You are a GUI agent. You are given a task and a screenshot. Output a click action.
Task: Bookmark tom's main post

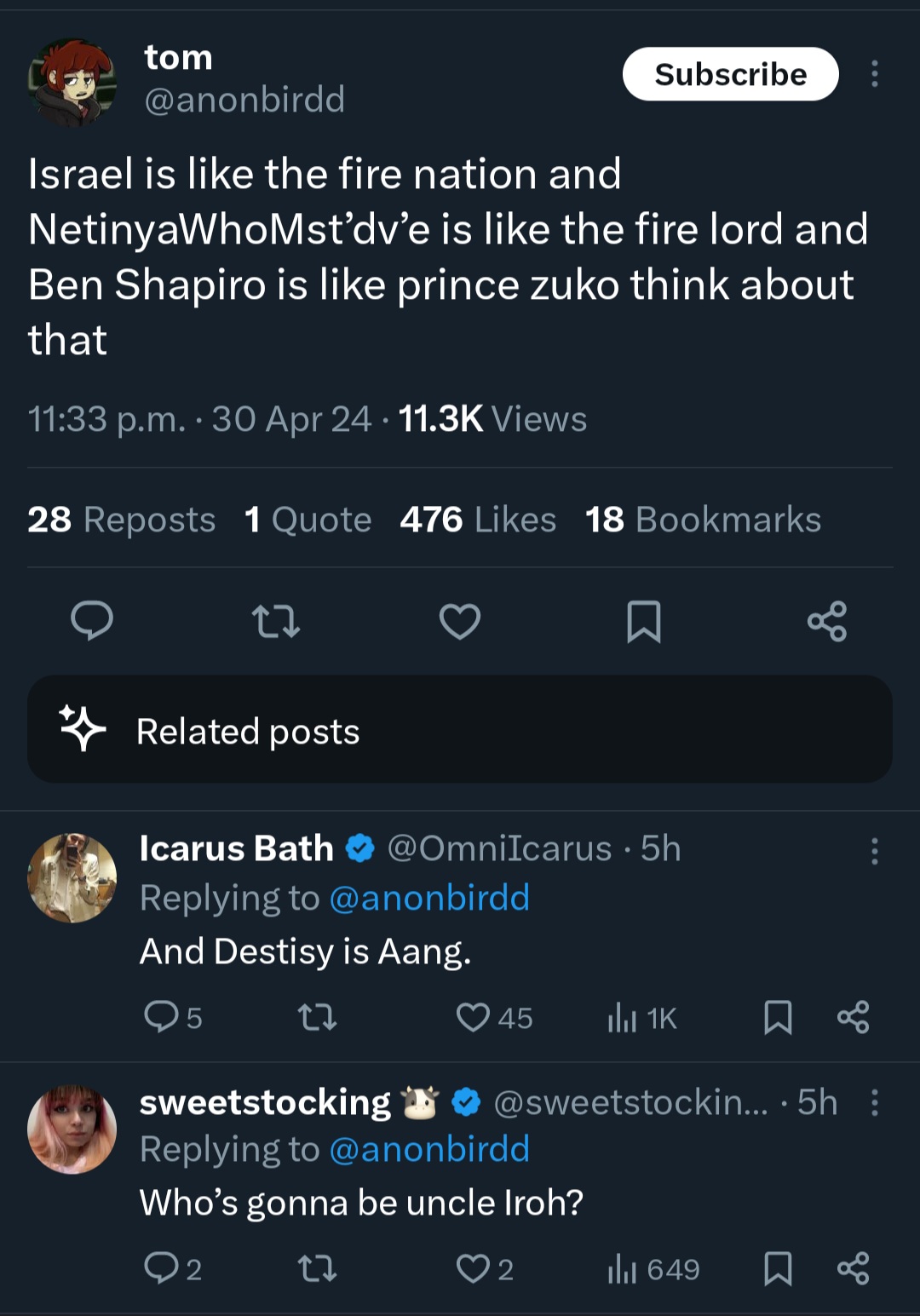644,621
